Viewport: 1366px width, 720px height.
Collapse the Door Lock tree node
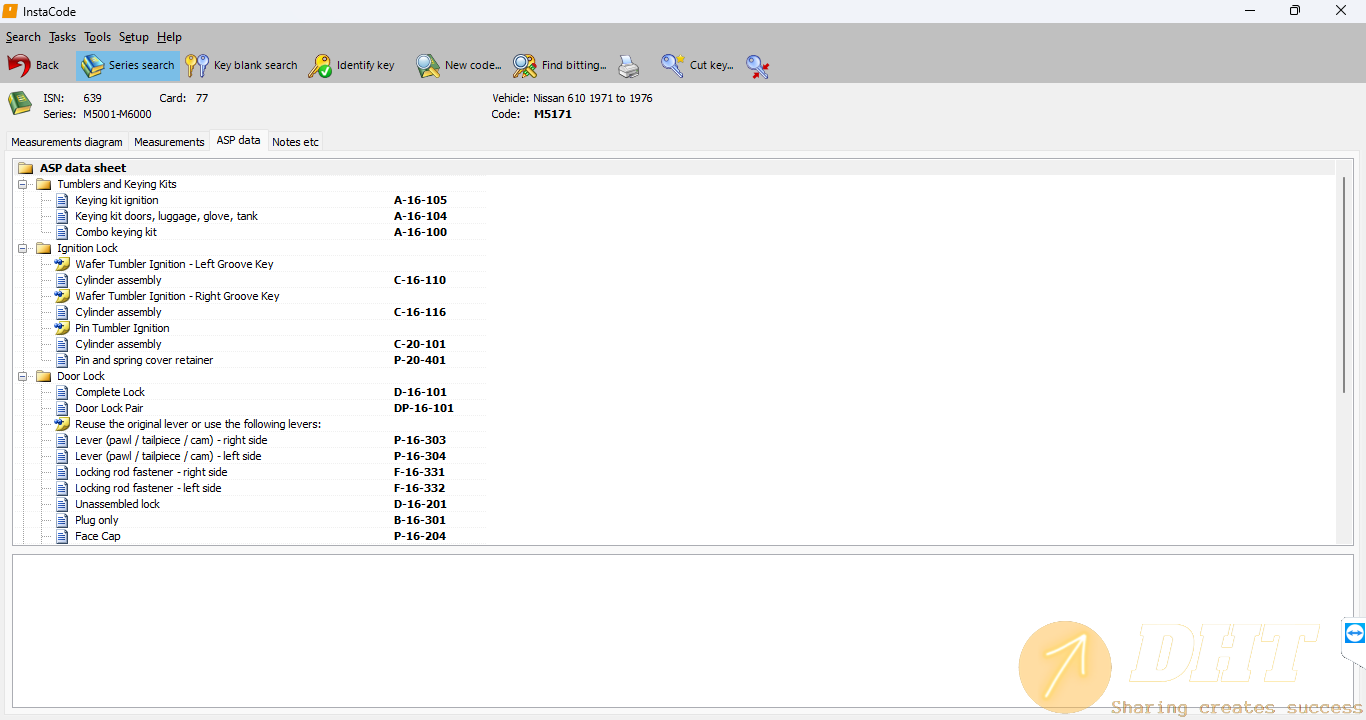tap(22, 376)
